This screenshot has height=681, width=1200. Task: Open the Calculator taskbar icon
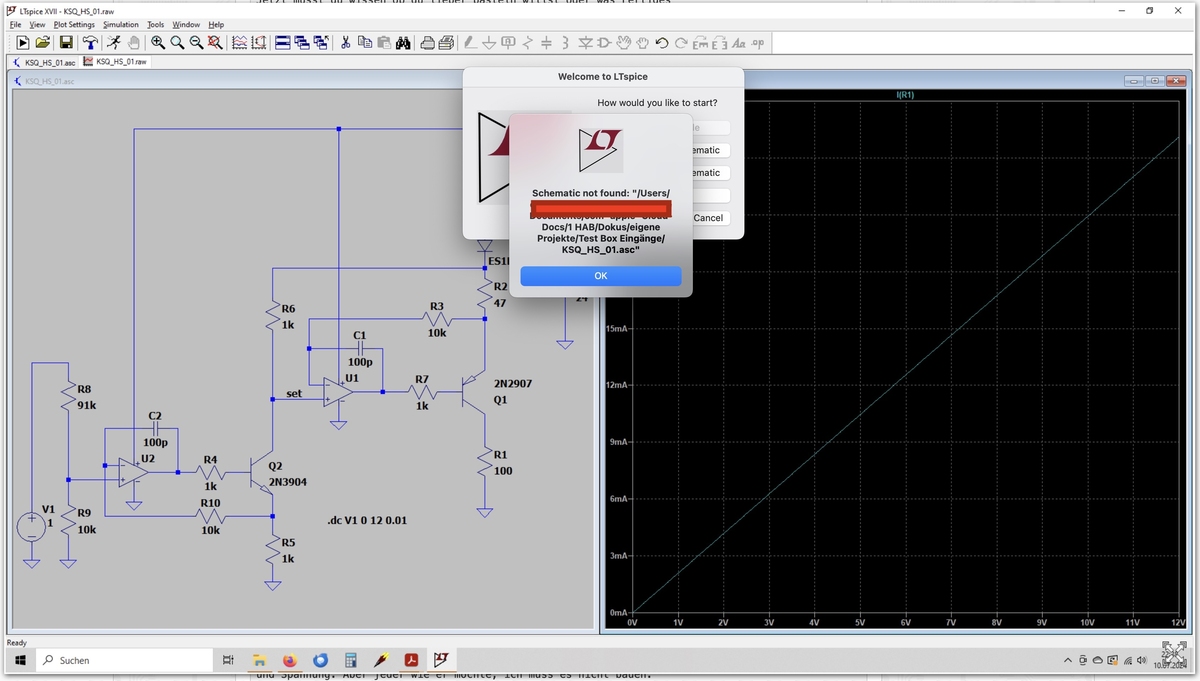tap(350, 660)
